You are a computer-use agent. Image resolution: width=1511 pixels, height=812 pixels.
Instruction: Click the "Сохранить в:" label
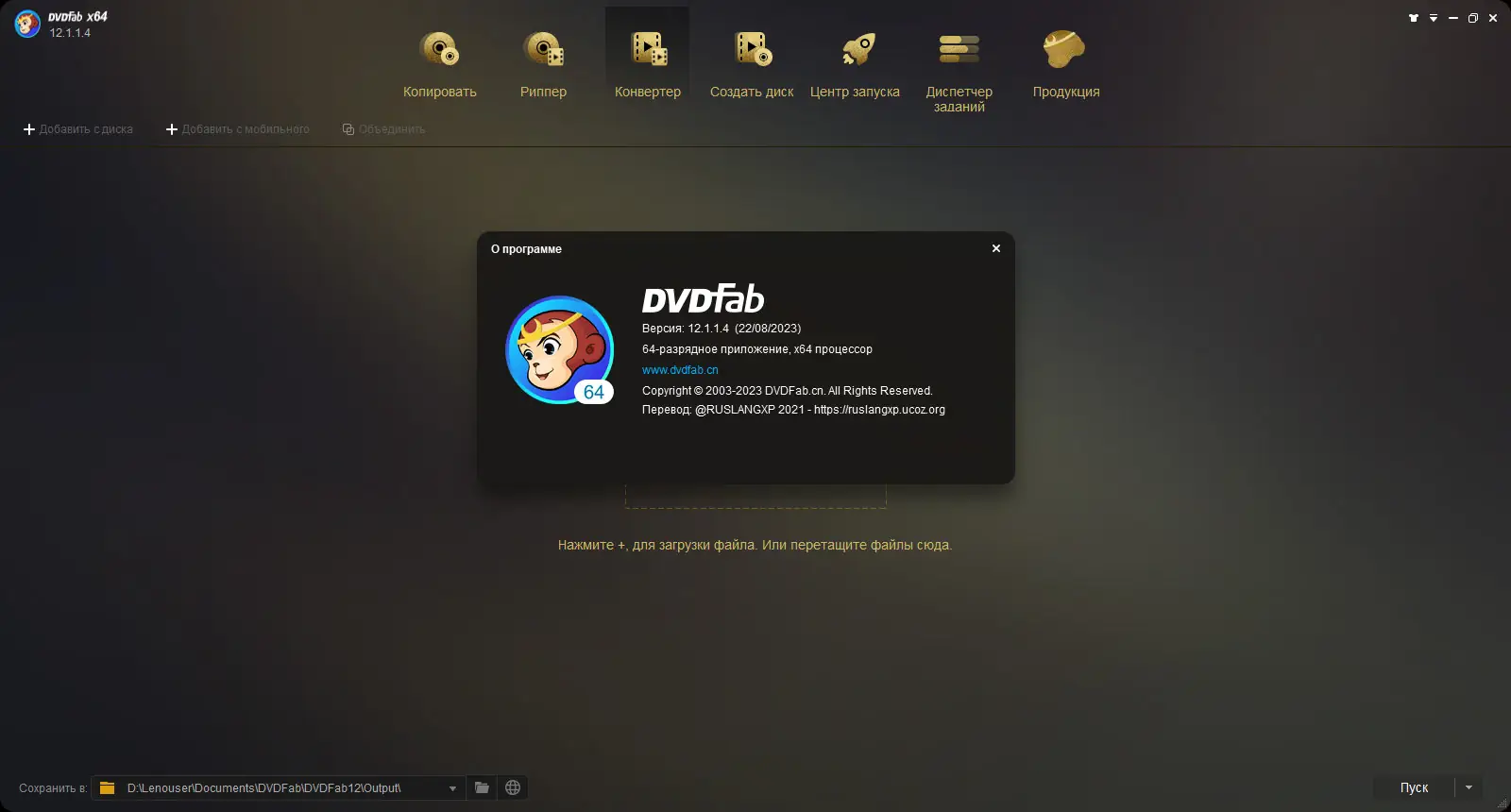click(x=53, y=788)
